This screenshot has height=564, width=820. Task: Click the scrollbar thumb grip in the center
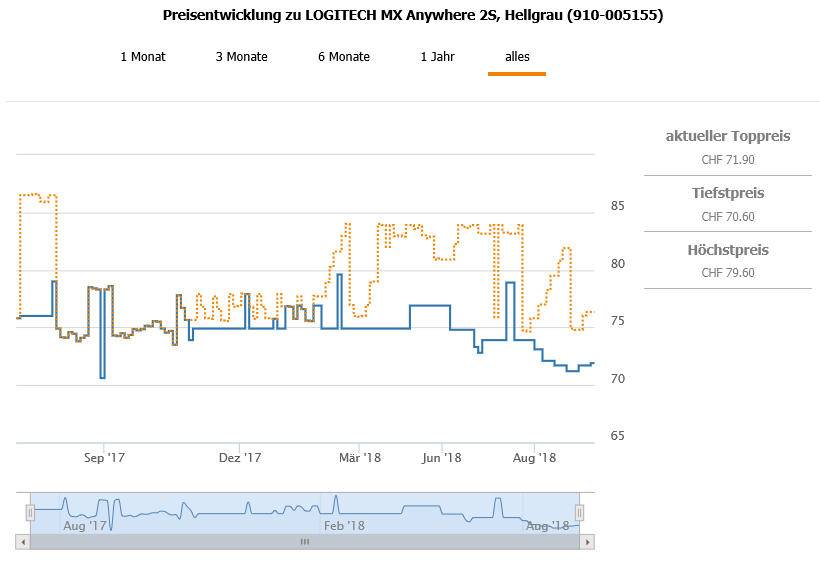tap(305, 542)
